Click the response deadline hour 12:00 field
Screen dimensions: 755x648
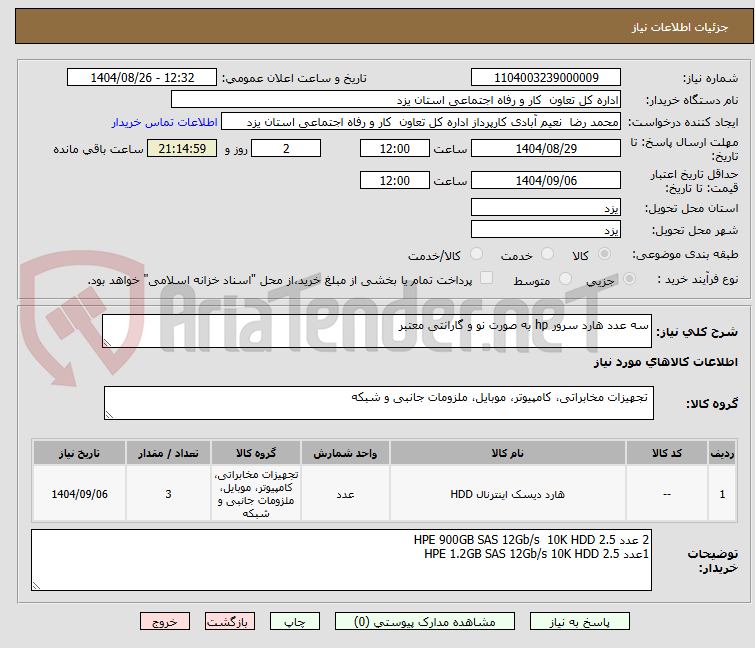[395, 148]
